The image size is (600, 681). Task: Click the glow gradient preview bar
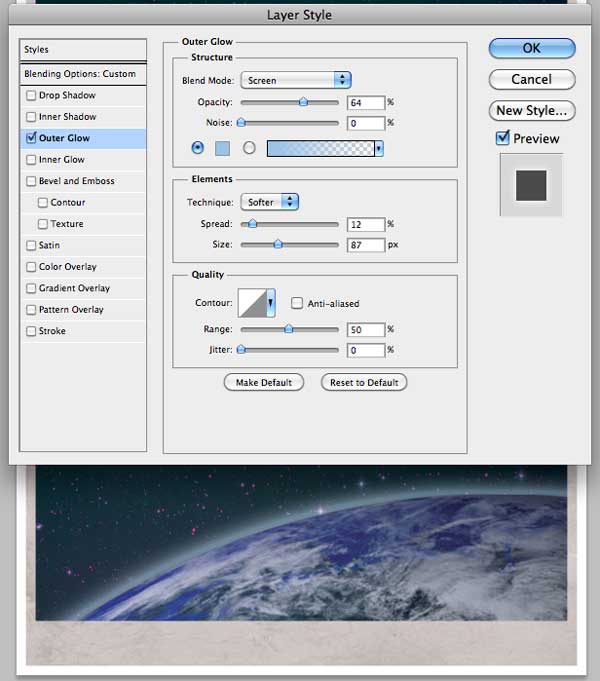[x=321, y=149]
